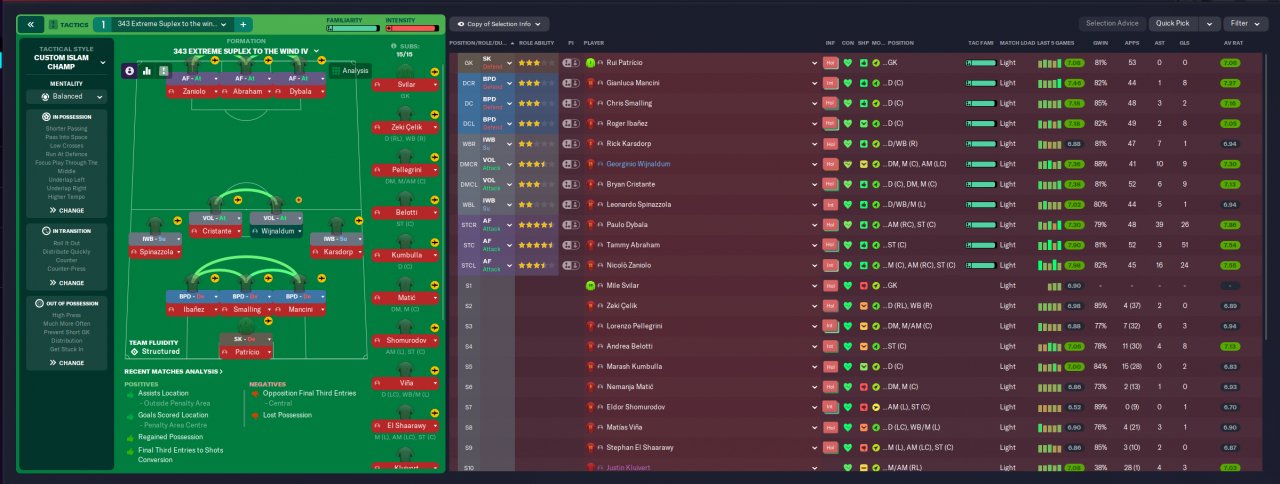The width and height of the screenshot is (1280, 484).
Task: Open Recent Matches Analysis link
Action: click(174, 371)
